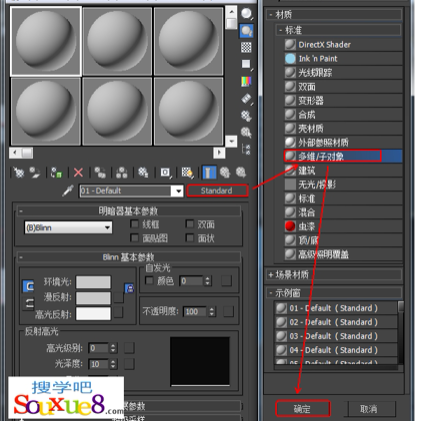The image size is (441, 421).
Task: Enable the 自发光 颜色 checkbox
Action: tap(149, 281)
